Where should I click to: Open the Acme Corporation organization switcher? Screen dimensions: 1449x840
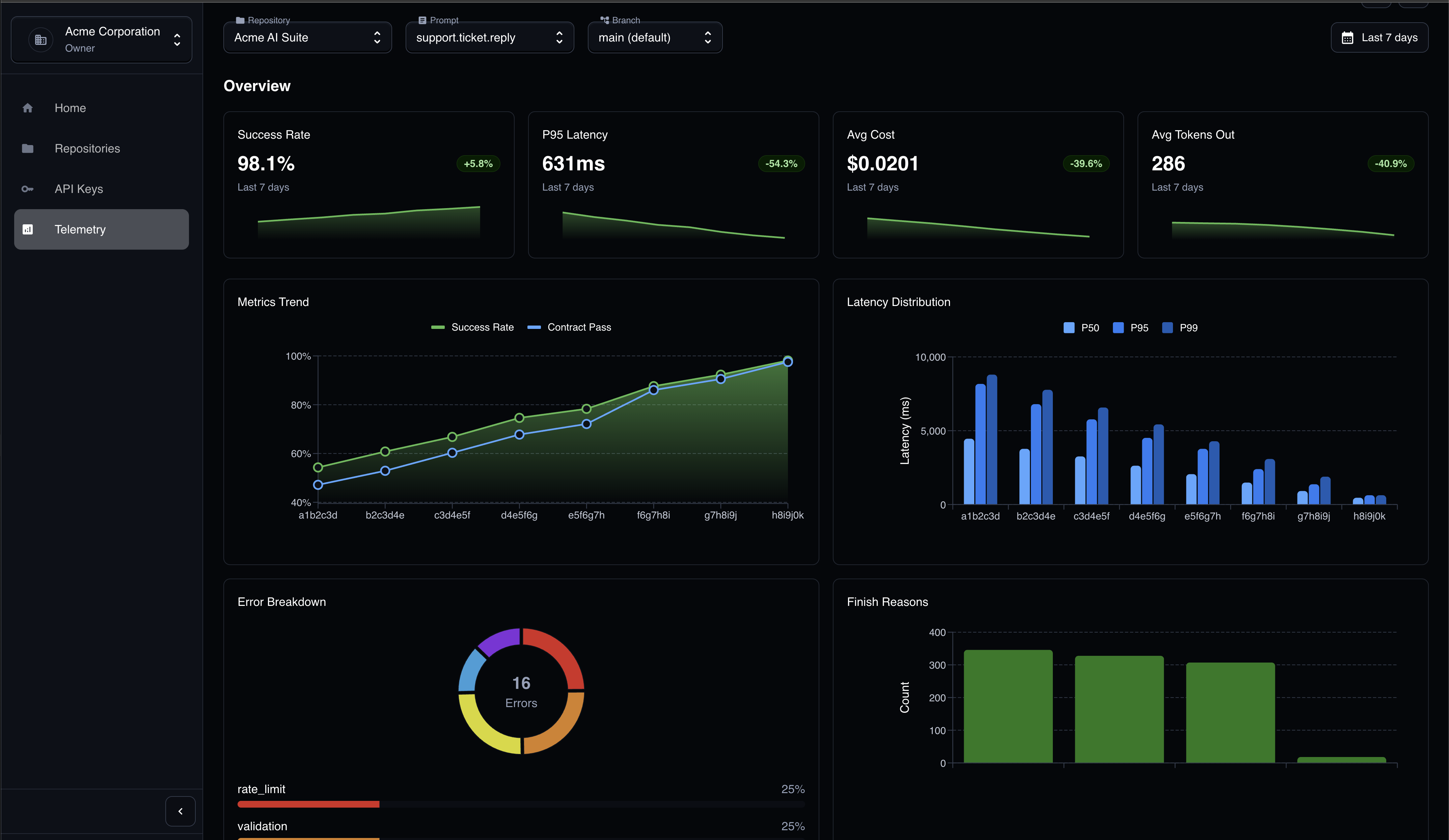click(x=102, y=40)
